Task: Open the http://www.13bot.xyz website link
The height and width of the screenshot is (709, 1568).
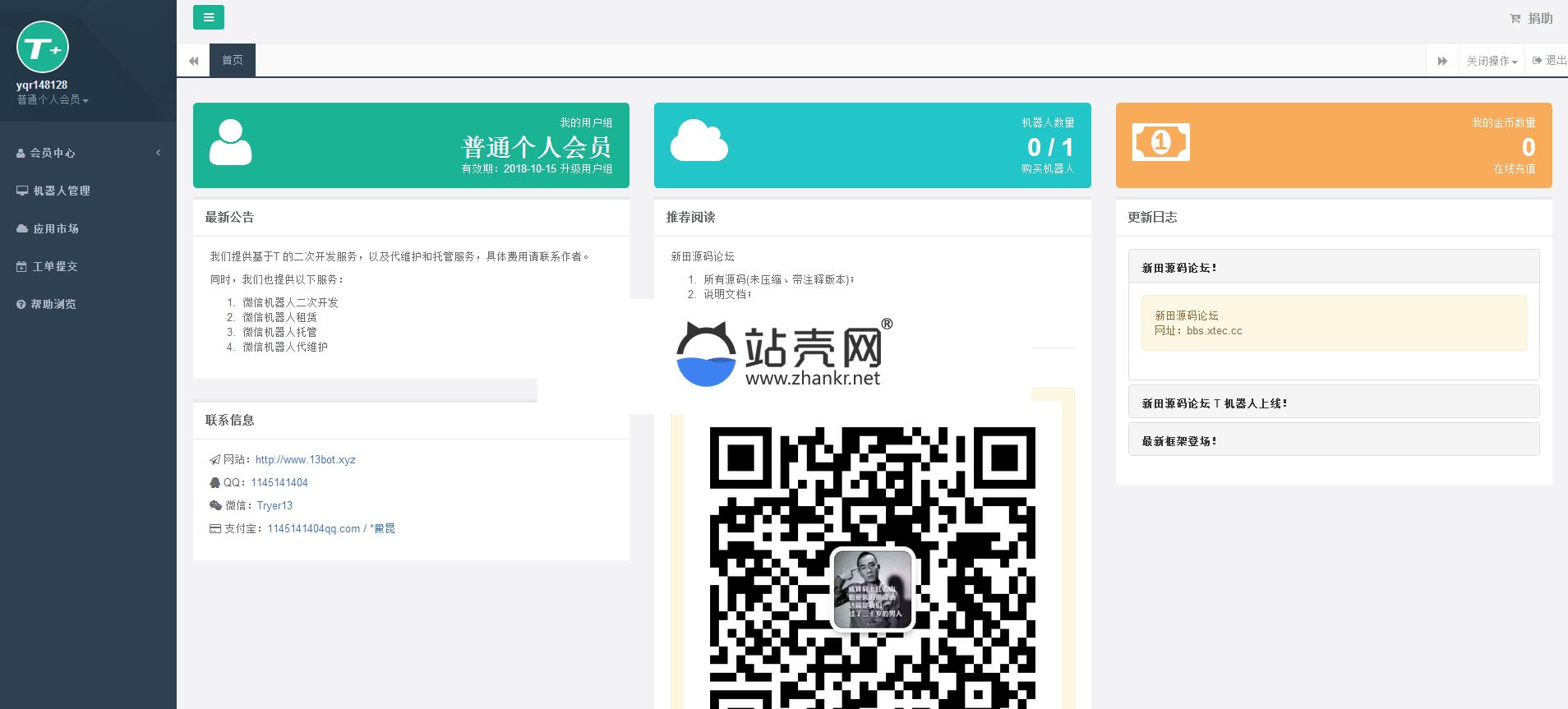Action: [306, 459]
